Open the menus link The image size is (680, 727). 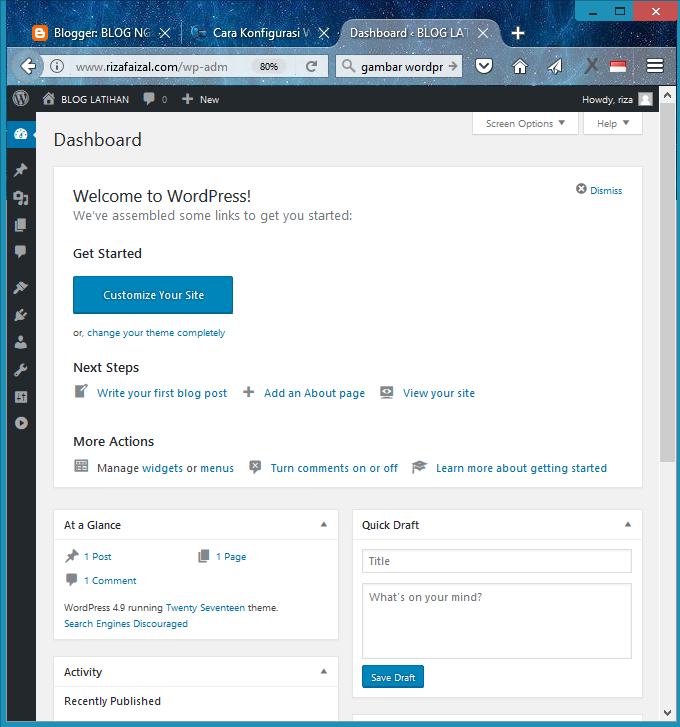(x=217, y=468)
